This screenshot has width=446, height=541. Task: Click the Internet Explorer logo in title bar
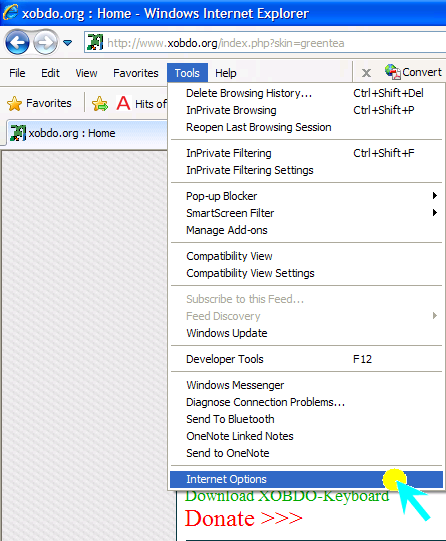tap(10, 13)
